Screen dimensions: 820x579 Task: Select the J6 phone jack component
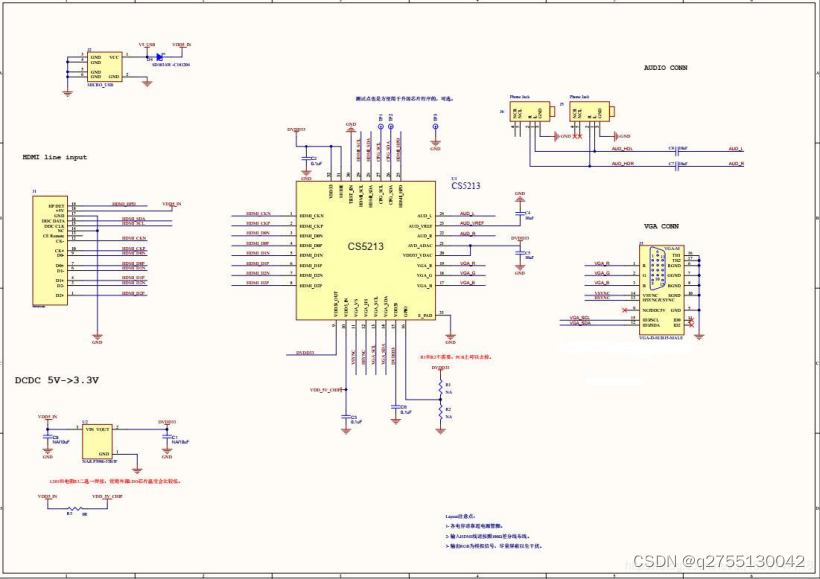point(531,112)
